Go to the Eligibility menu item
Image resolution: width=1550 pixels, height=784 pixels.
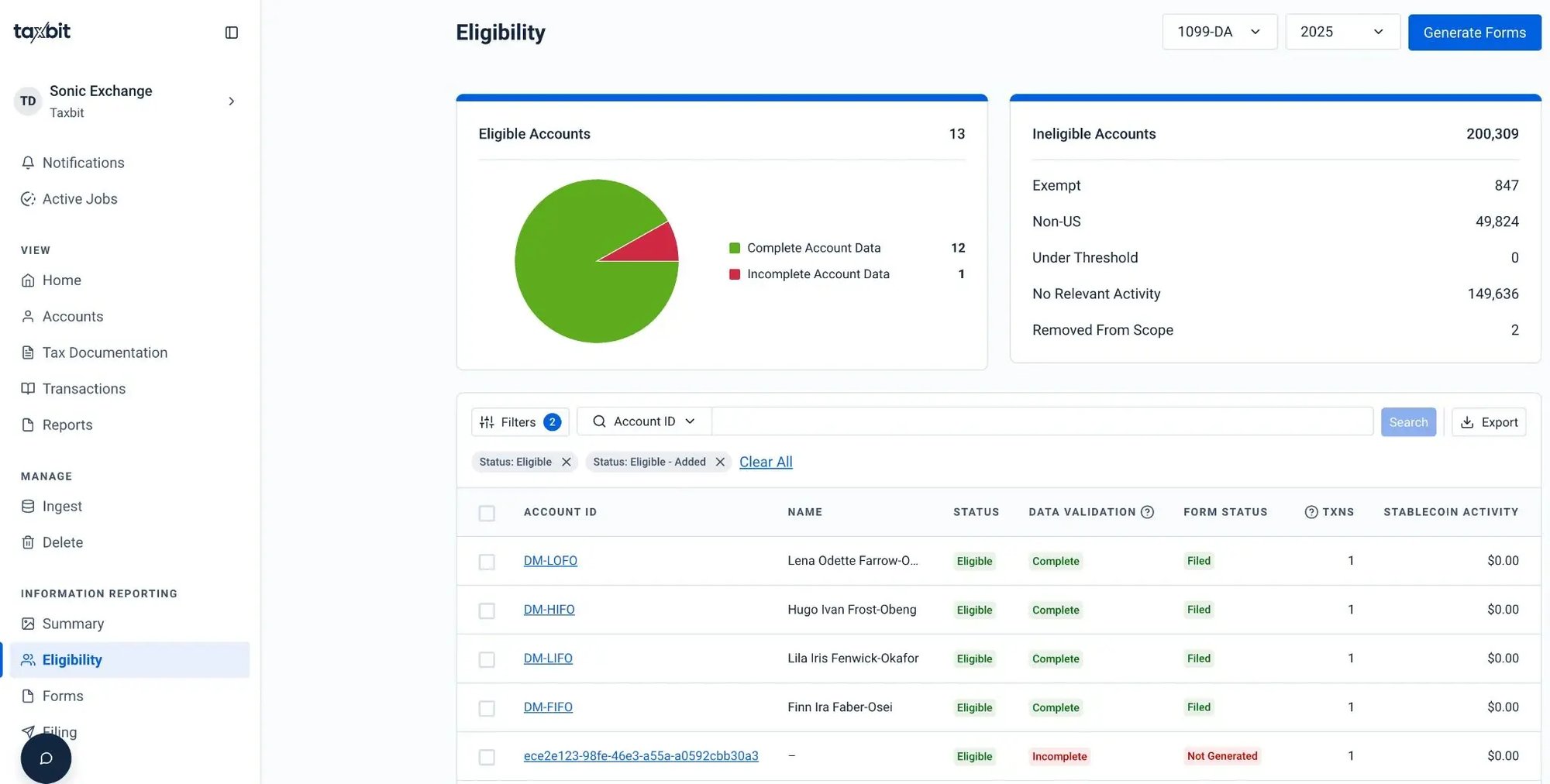[x=130, y=660]
